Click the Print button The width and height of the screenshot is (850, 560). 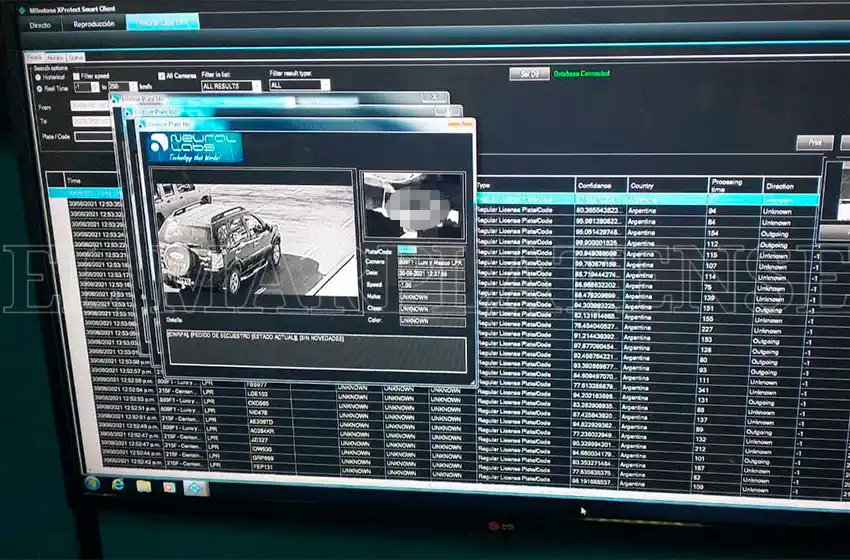coord(813,143)
